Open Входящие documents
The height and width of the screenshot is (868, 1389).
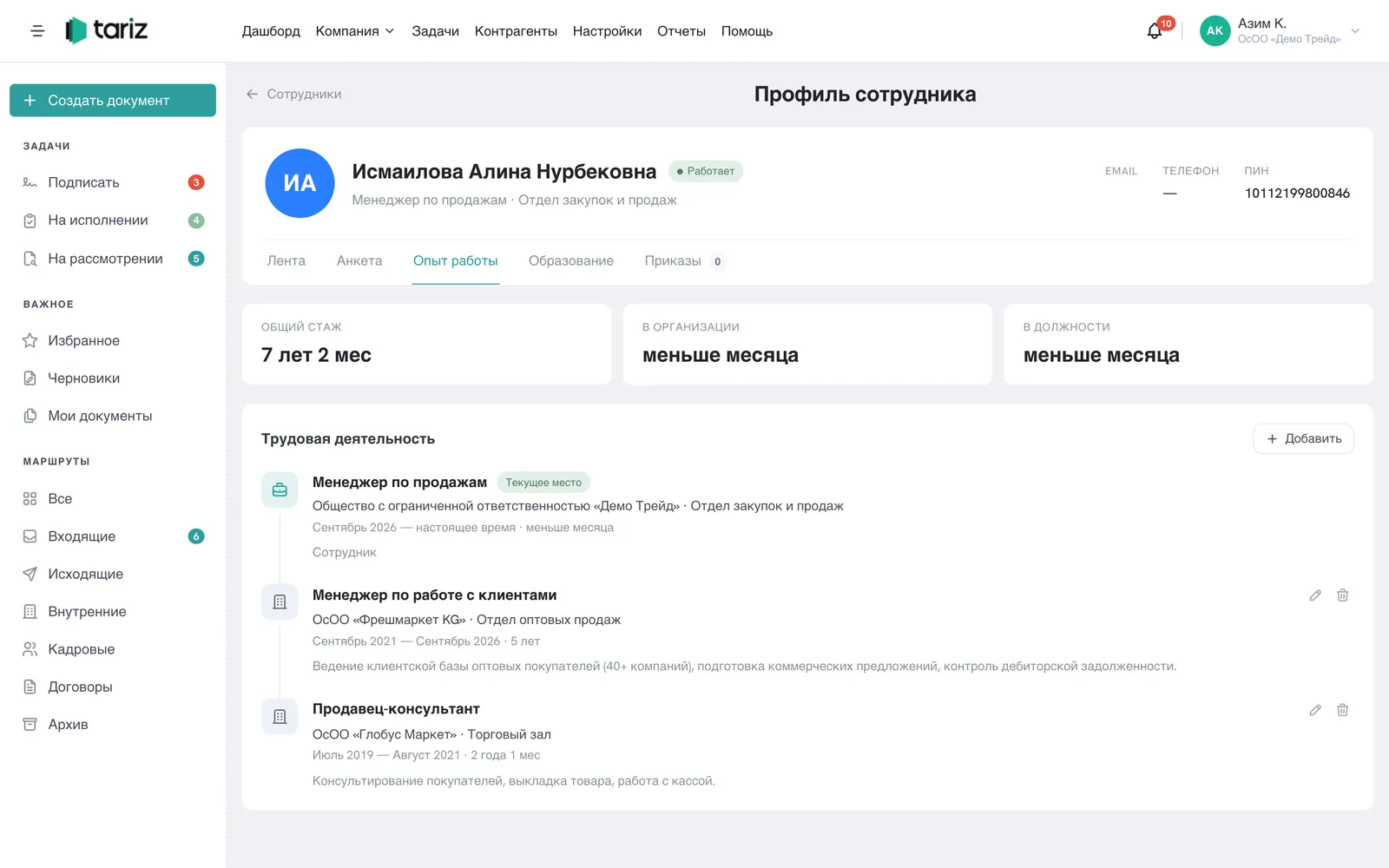[x=113, y=536]
